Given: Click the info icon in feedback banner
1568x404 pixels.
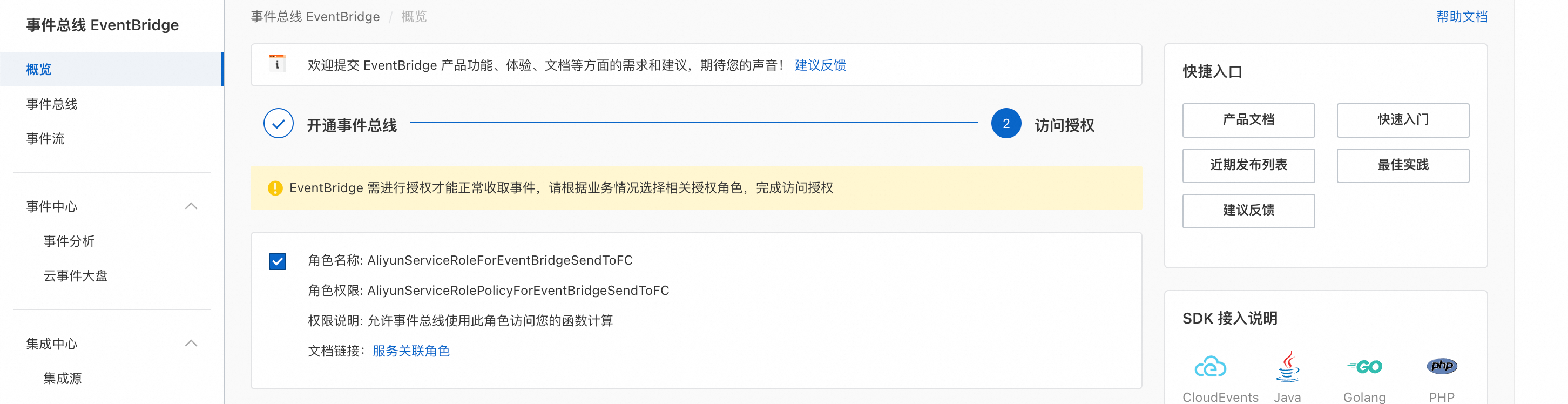Looking at the screenshot, I should 277,63.
